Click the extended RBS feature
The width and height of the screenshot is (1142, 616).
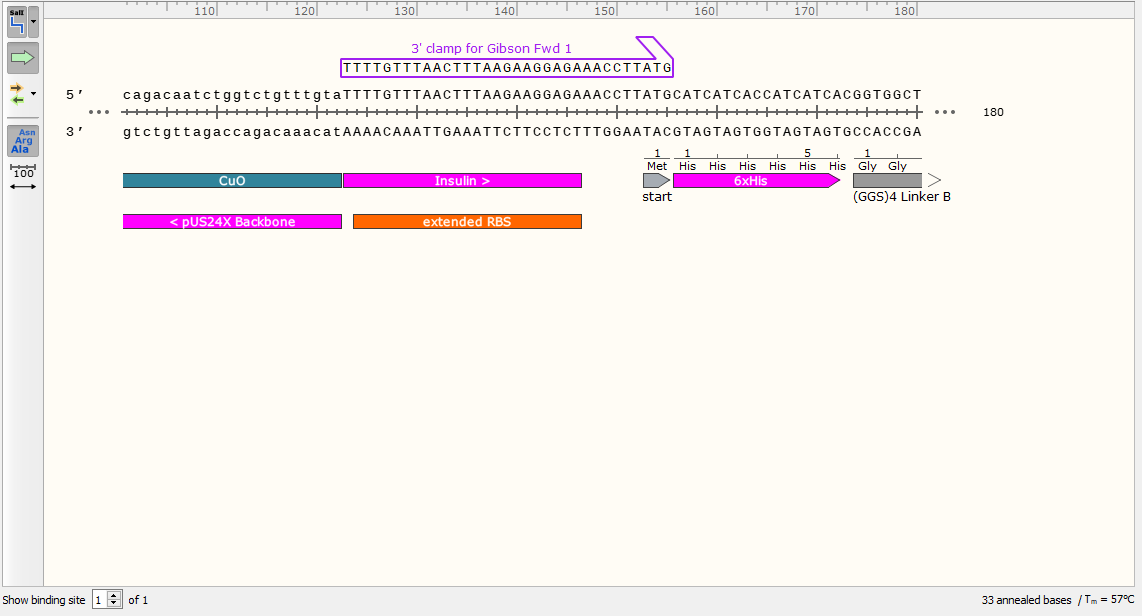[466, 221]
